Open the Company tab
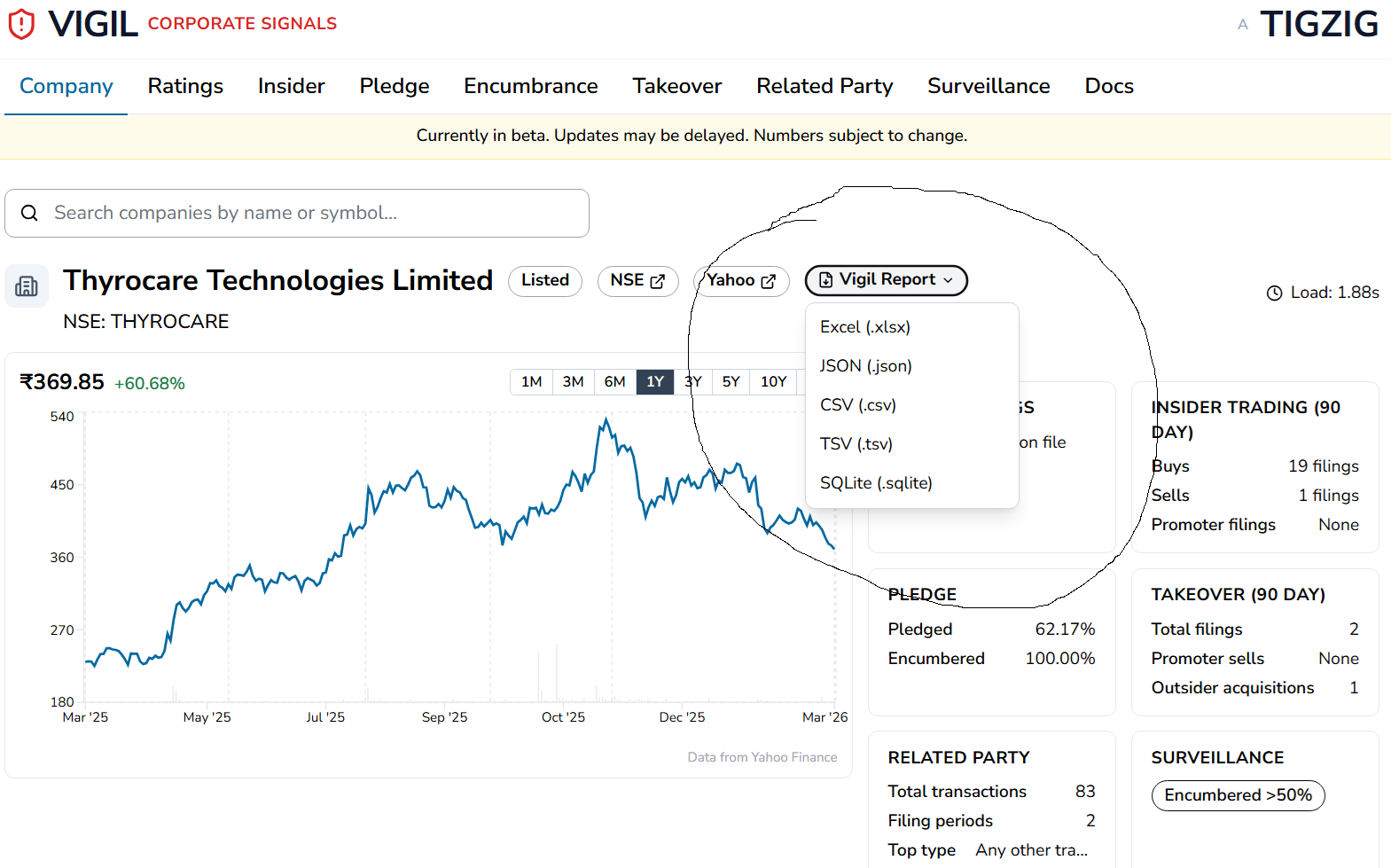Image resolution: width=1391 pixels, height=868 pixels. 66,86
